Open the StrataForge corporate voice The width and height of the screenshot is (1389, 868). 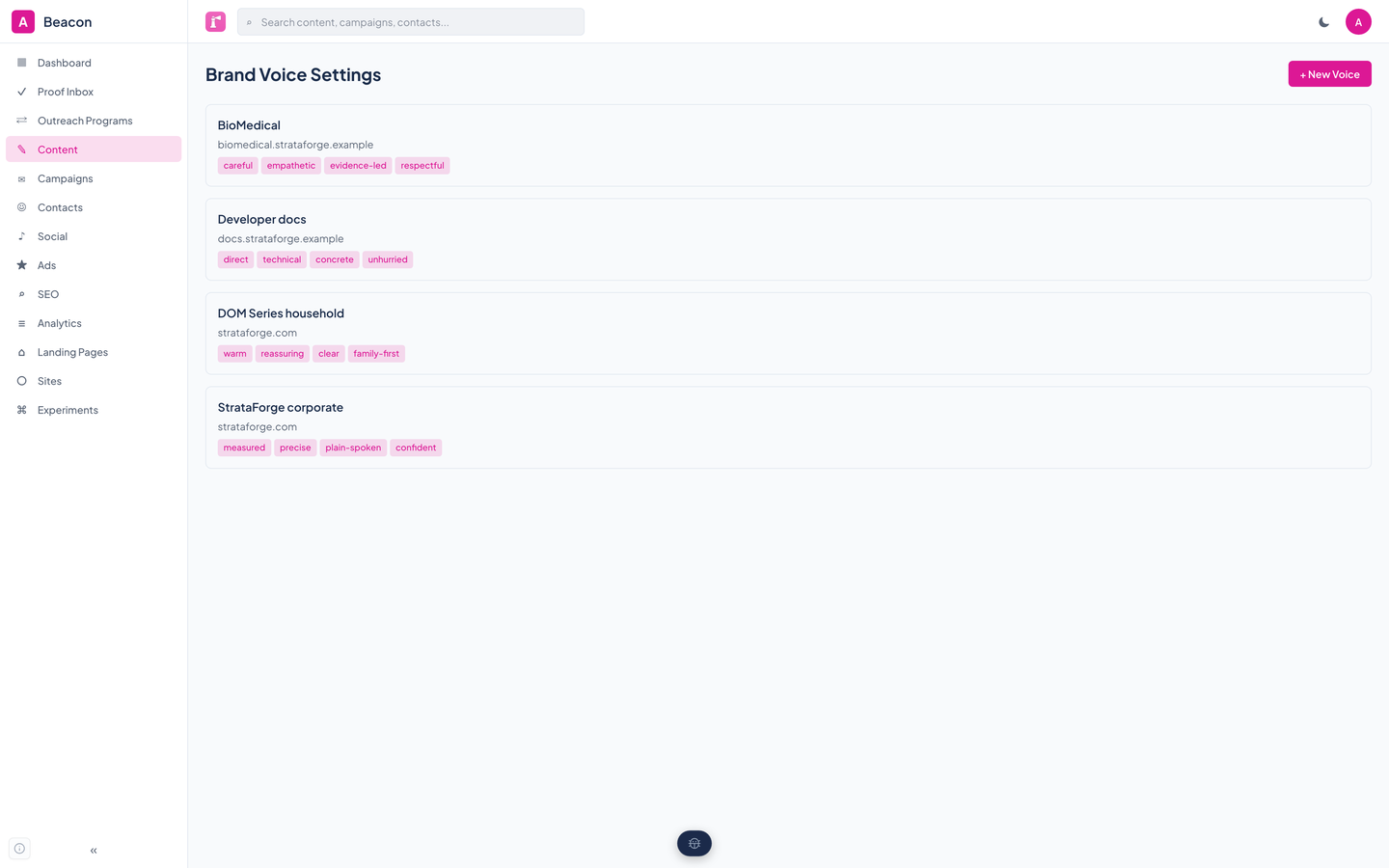(788, 427)
